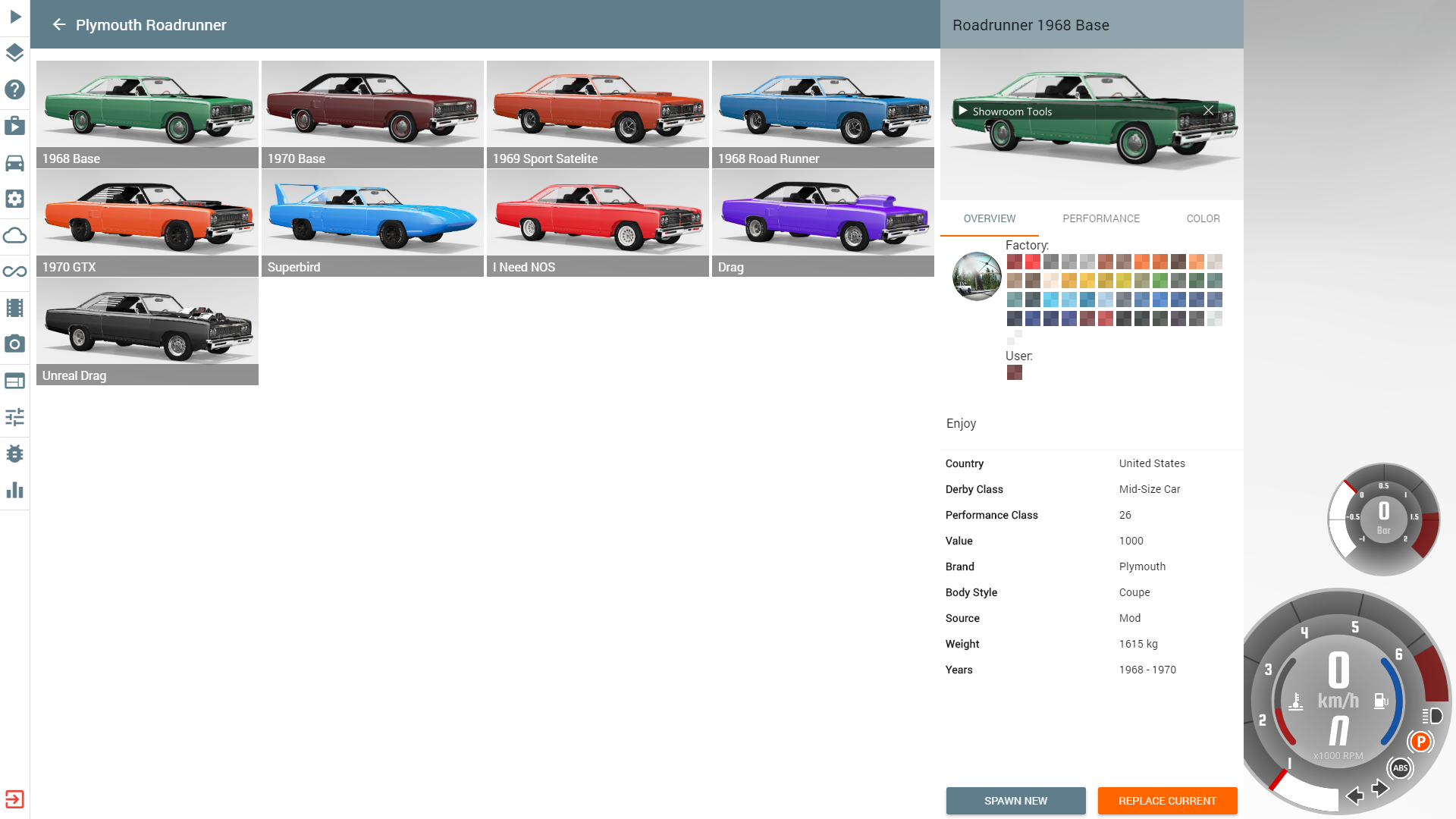Open the performance bar-chart icon
The height and width of the screenshot is (819, 1456).
[x=14, y=490]
